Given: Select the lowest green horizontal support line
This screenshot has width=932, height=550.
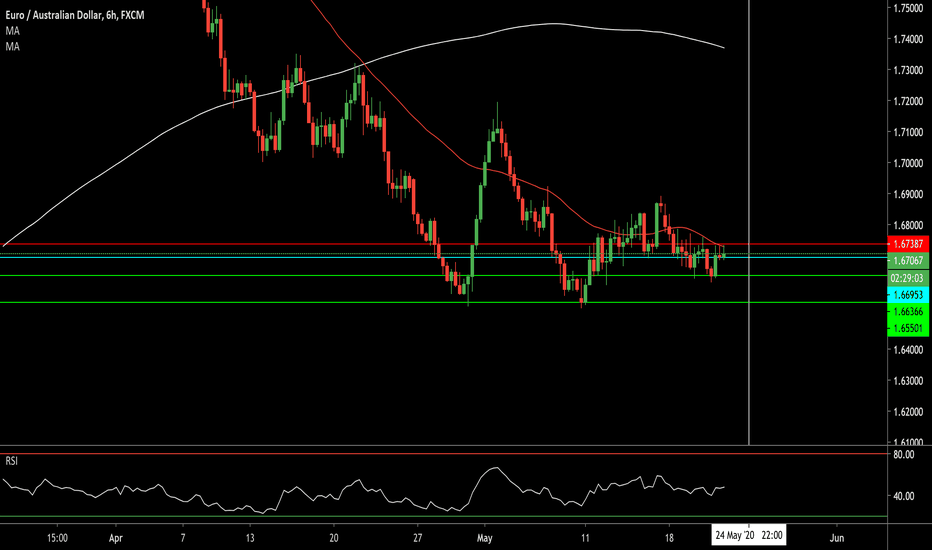Looking at the screenshot, I should 443,302.
